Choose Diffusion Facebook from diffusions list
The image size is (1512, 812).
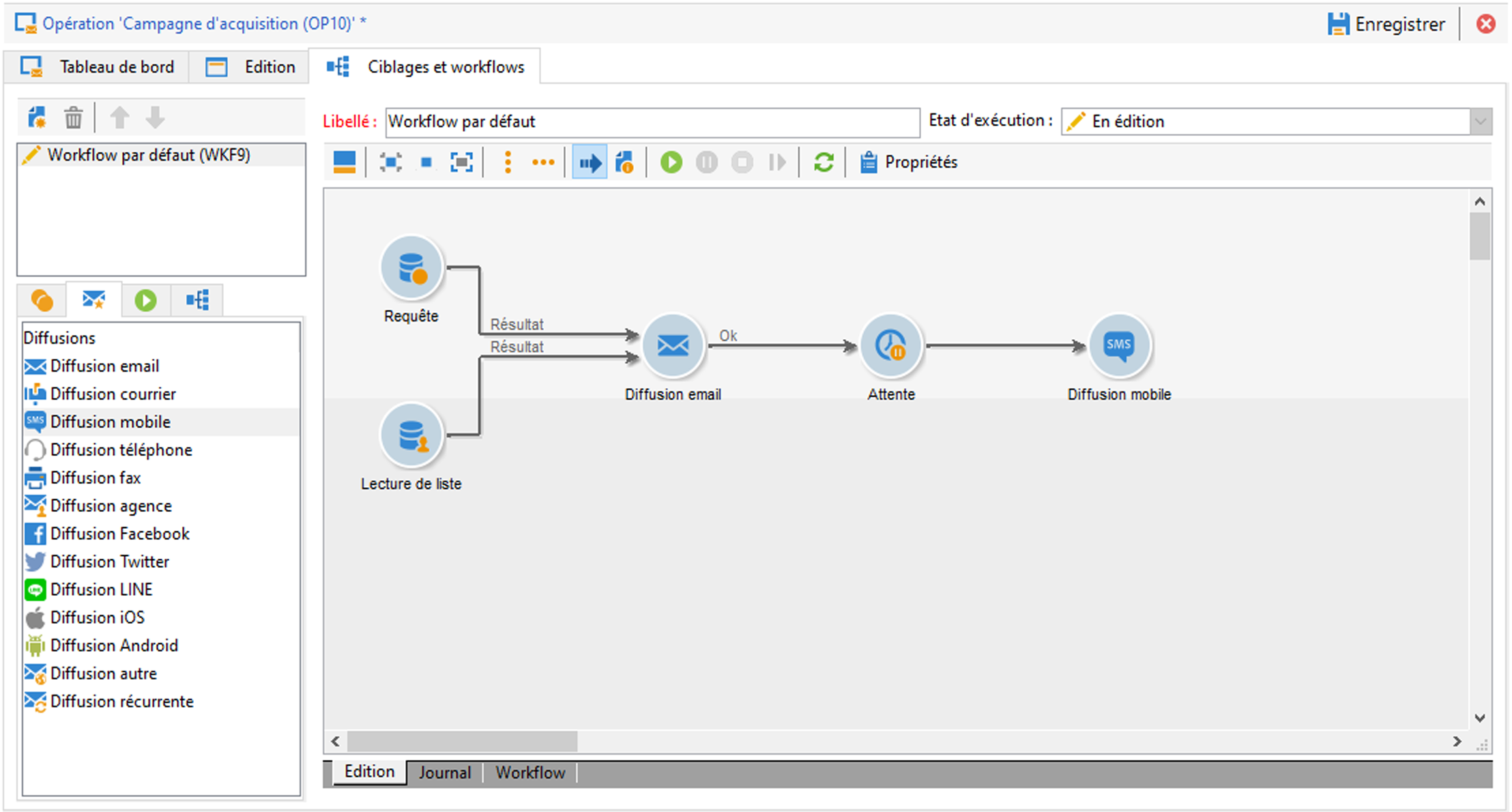(x=119, y=534)
